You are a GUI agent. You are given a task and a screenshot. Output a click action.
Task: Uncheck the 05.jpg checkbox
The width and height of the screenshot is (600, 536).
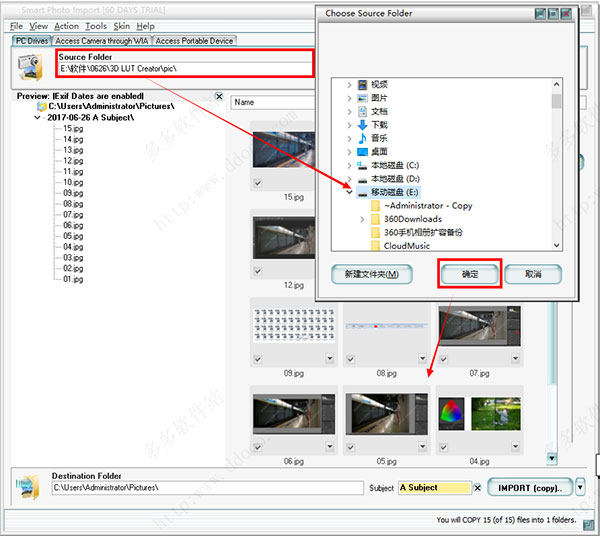351,447
